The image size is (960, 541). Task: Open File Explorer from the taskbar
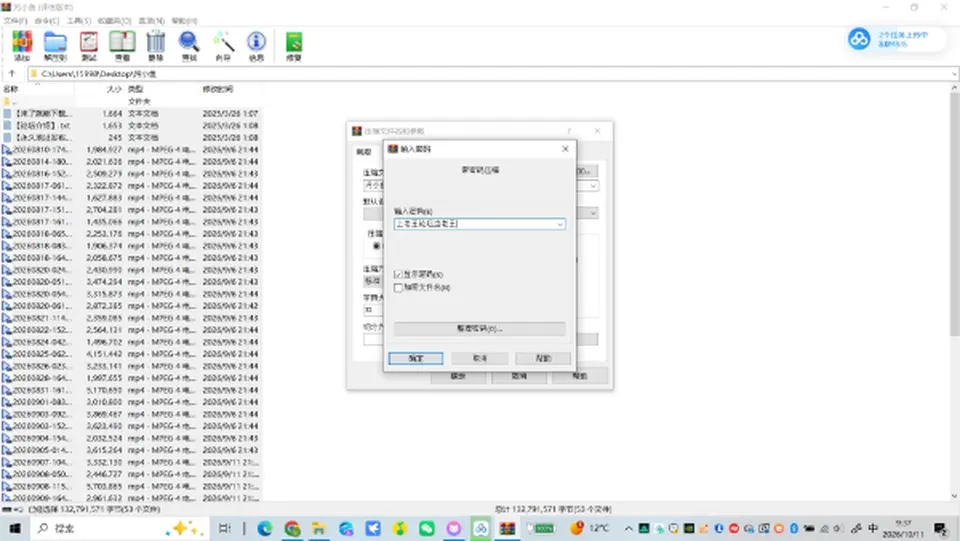pos(318,528)
